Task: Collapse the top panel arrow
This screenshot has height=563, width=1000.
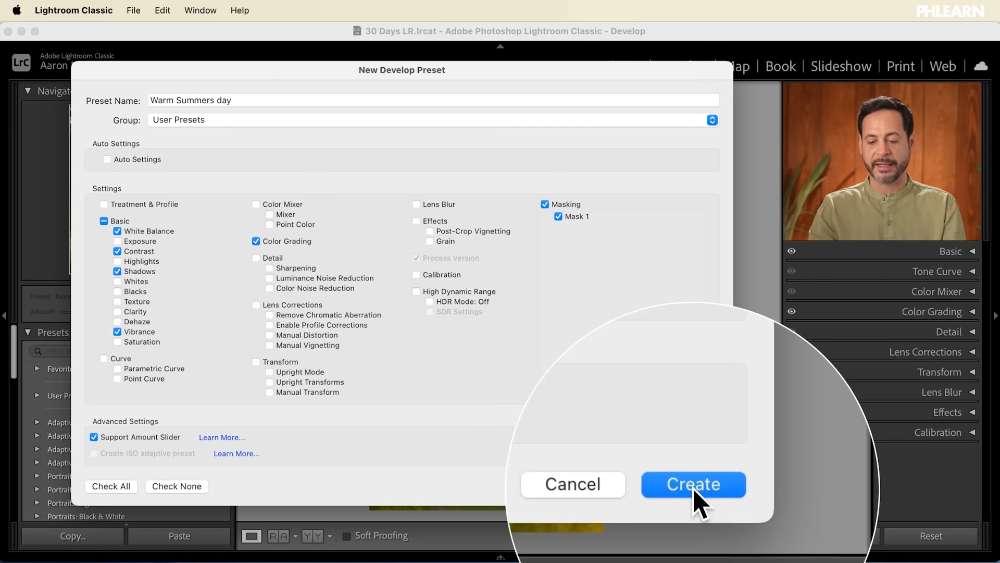Action: click(x=500, y=46)
